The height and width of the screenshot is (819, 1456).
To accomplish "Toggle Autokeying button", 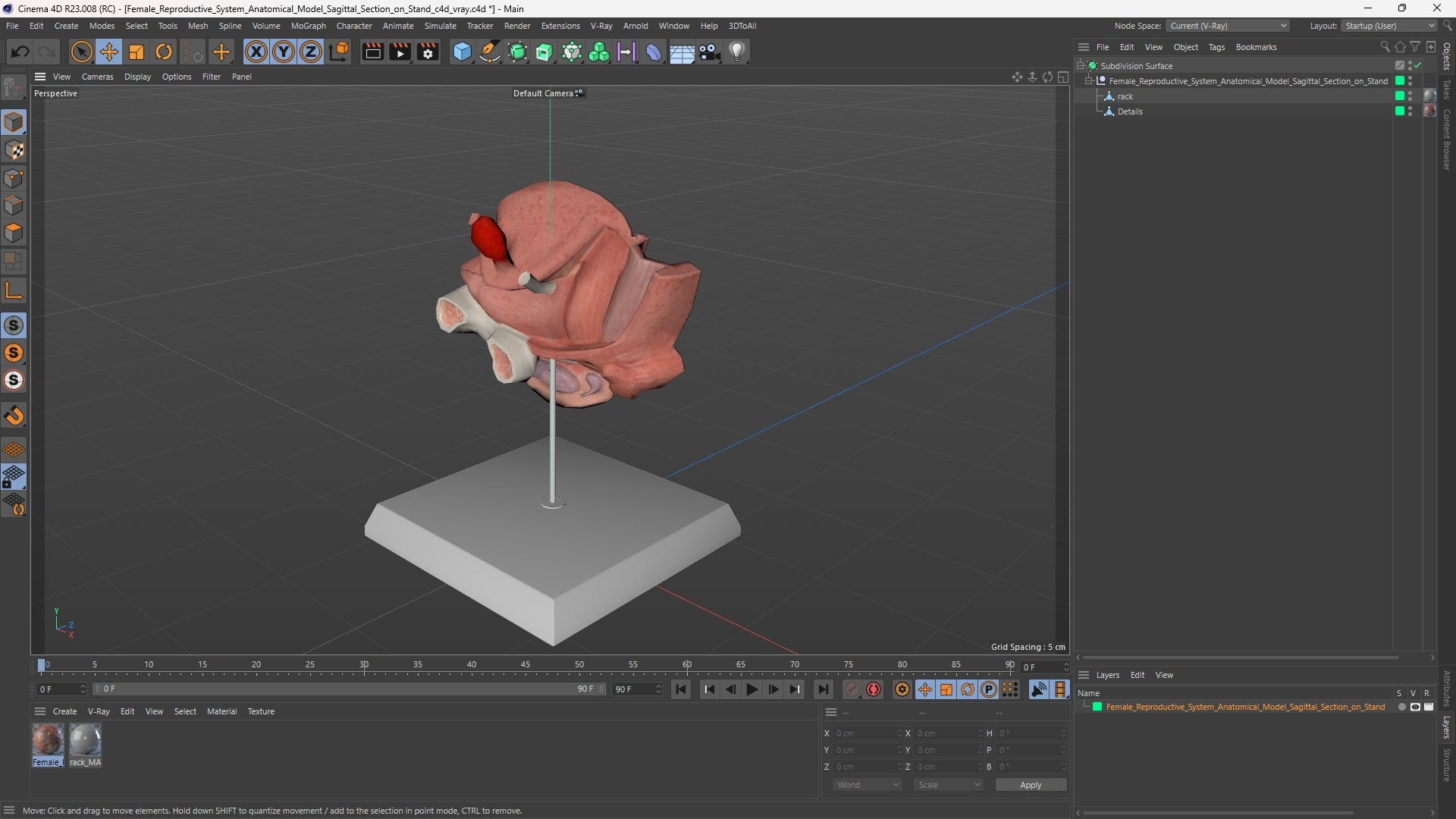I will point(874,689).
